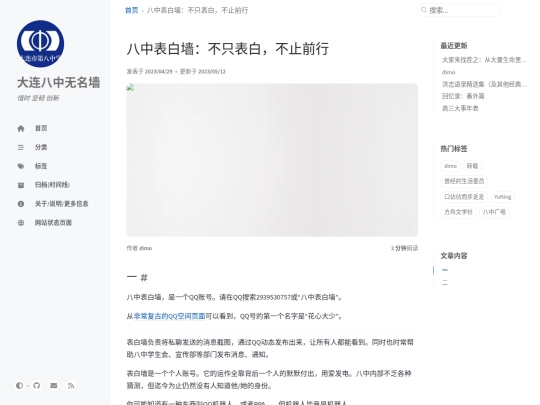
Task: Open recent post 洪志语录精选集
Action: pos(484,84)
